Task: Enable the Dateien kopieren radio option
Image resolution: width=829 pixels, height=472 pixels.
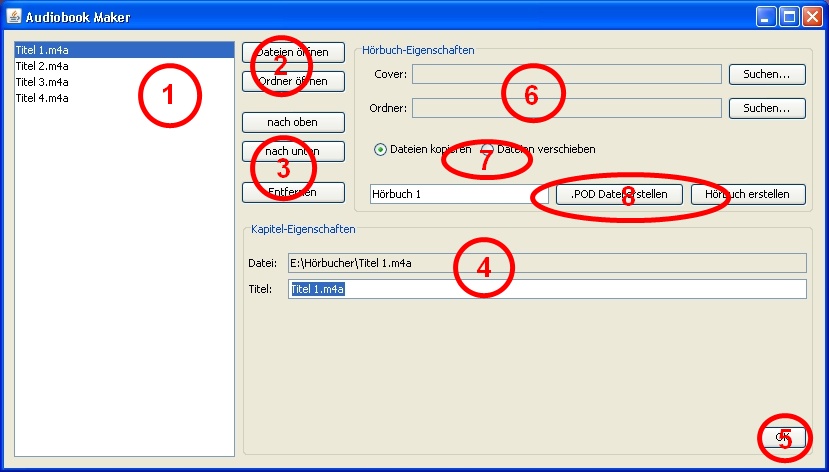Action: tap(380, 149)
